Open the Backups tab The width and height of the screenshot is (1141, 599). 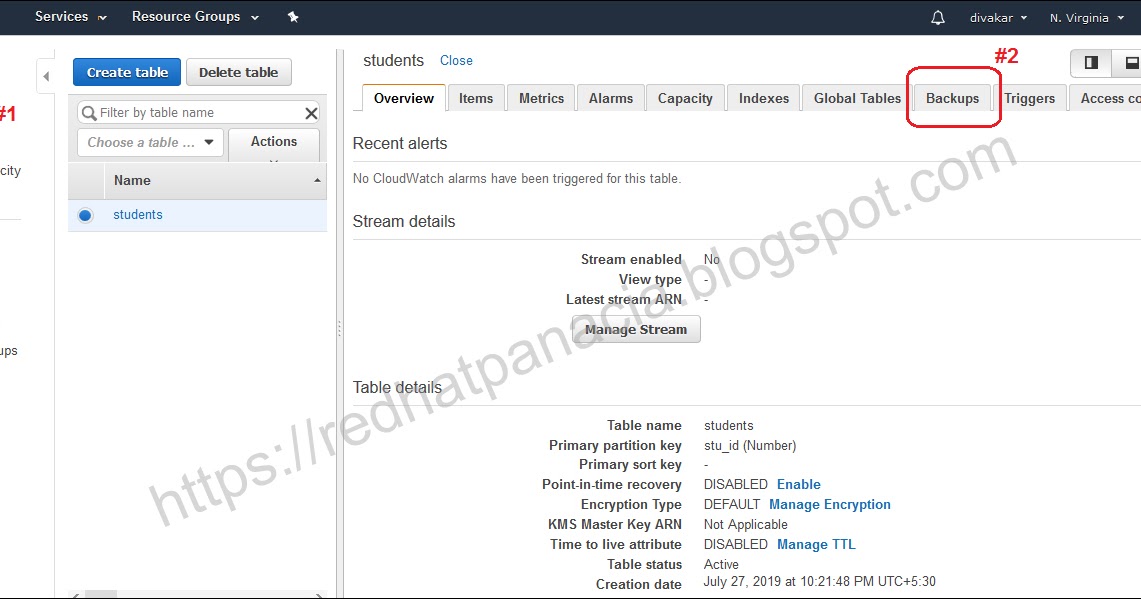[x=951, y=97]
